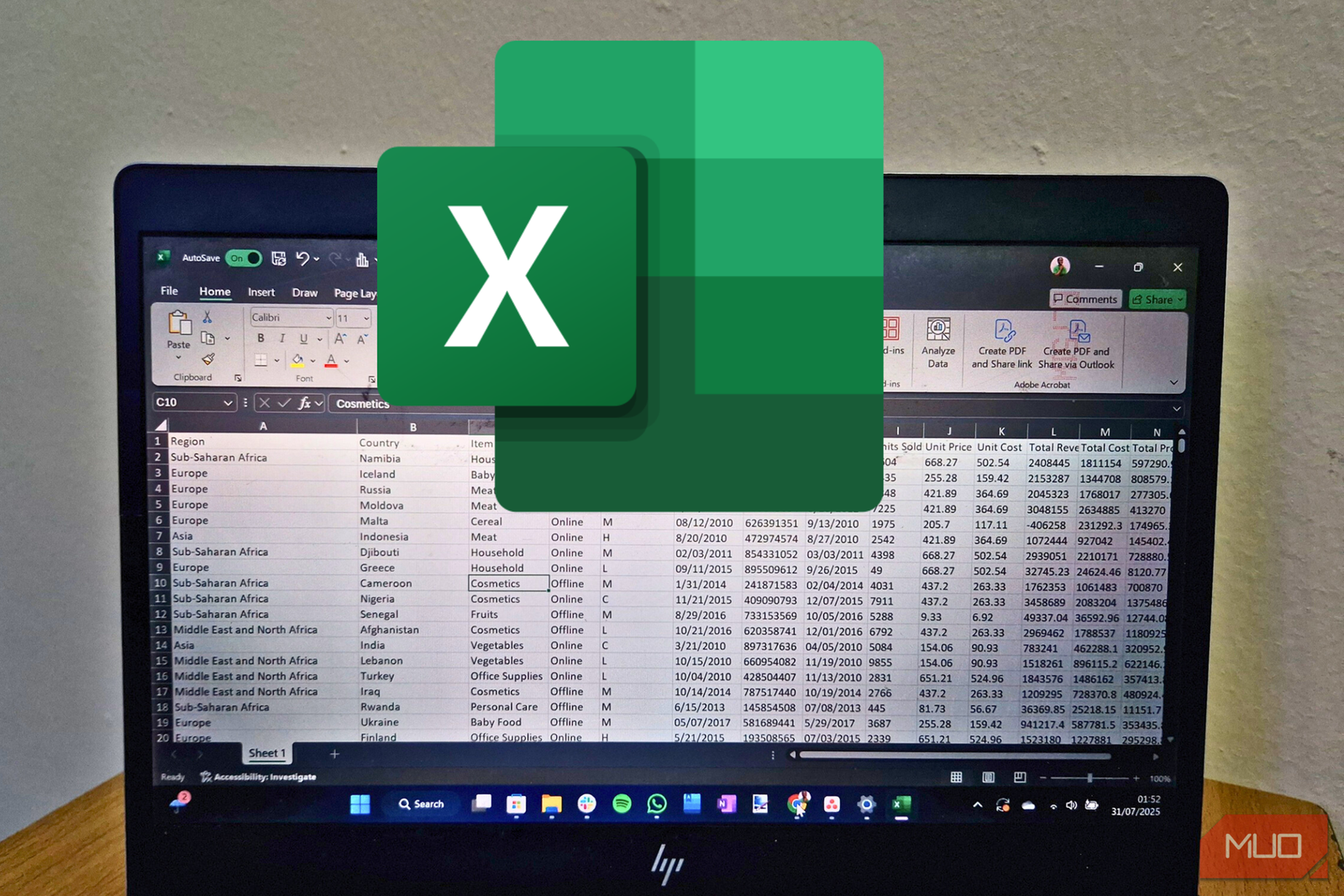Click Create PDF and Share via Outlook

point(1077,344)
